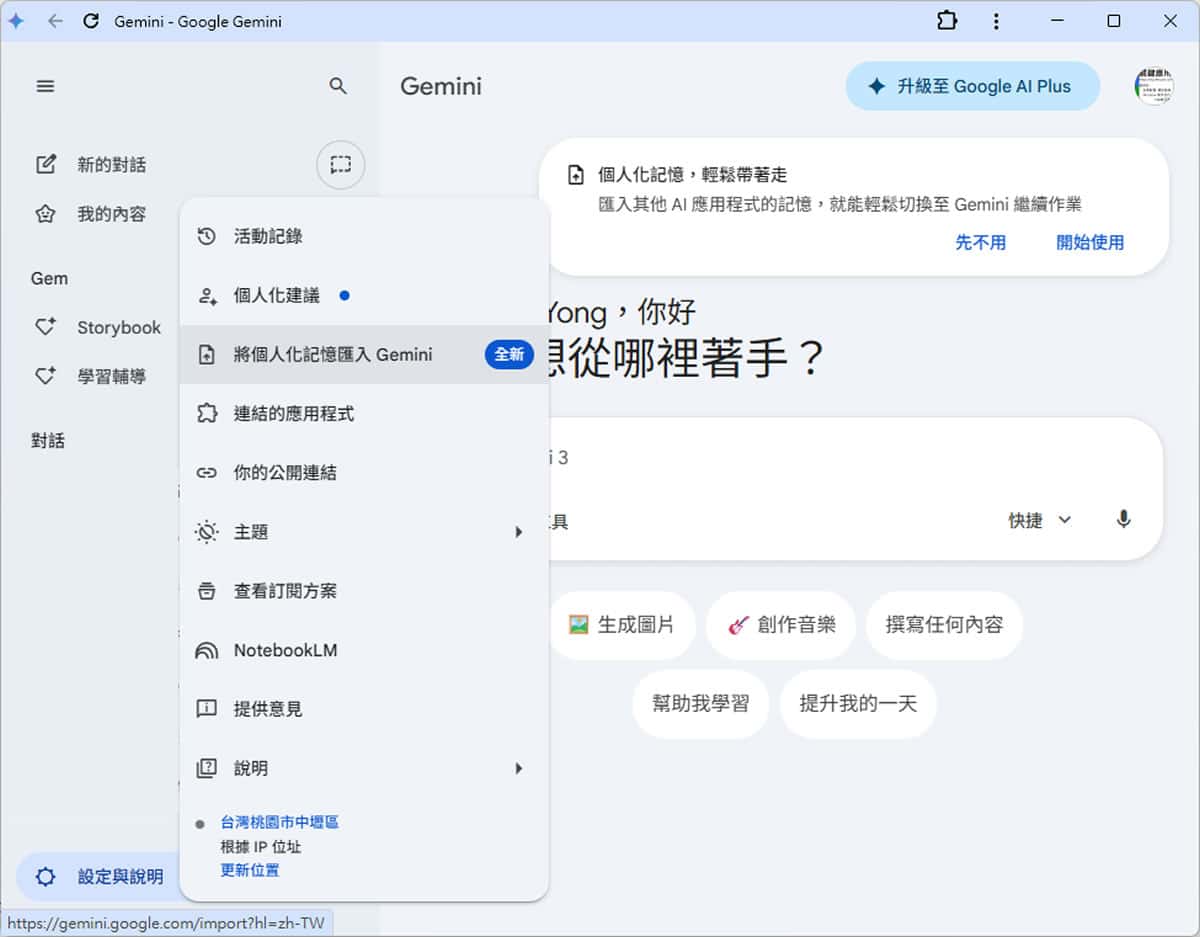This screenshot has height=937, width=1200.
Task: Open a temporary chat with dashed-square icon
Action: [x=340, y=165]
